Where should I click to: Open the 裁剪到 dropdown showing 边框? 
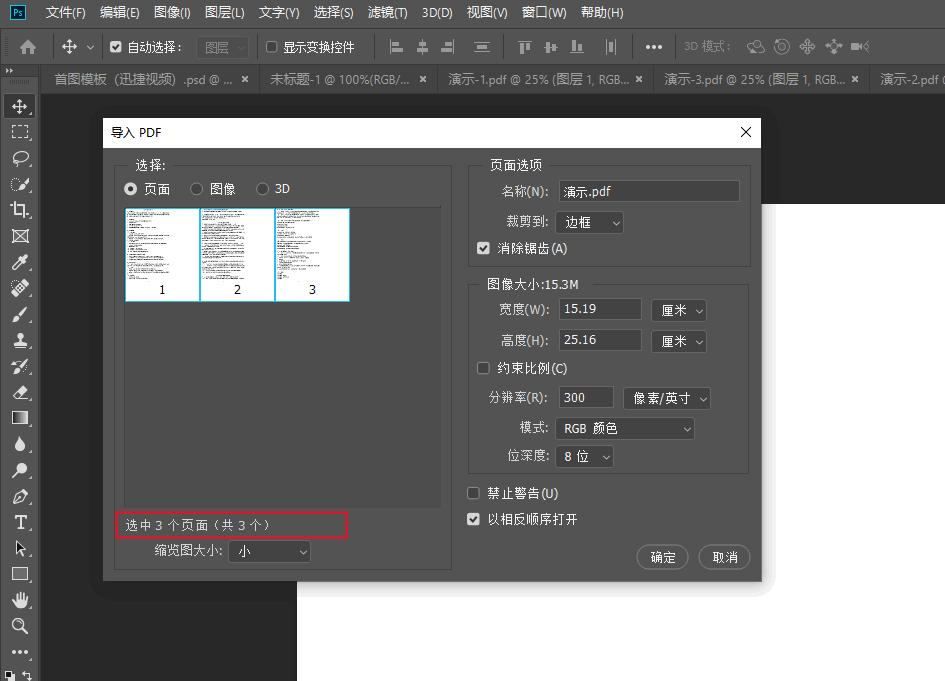pos(589,222)
